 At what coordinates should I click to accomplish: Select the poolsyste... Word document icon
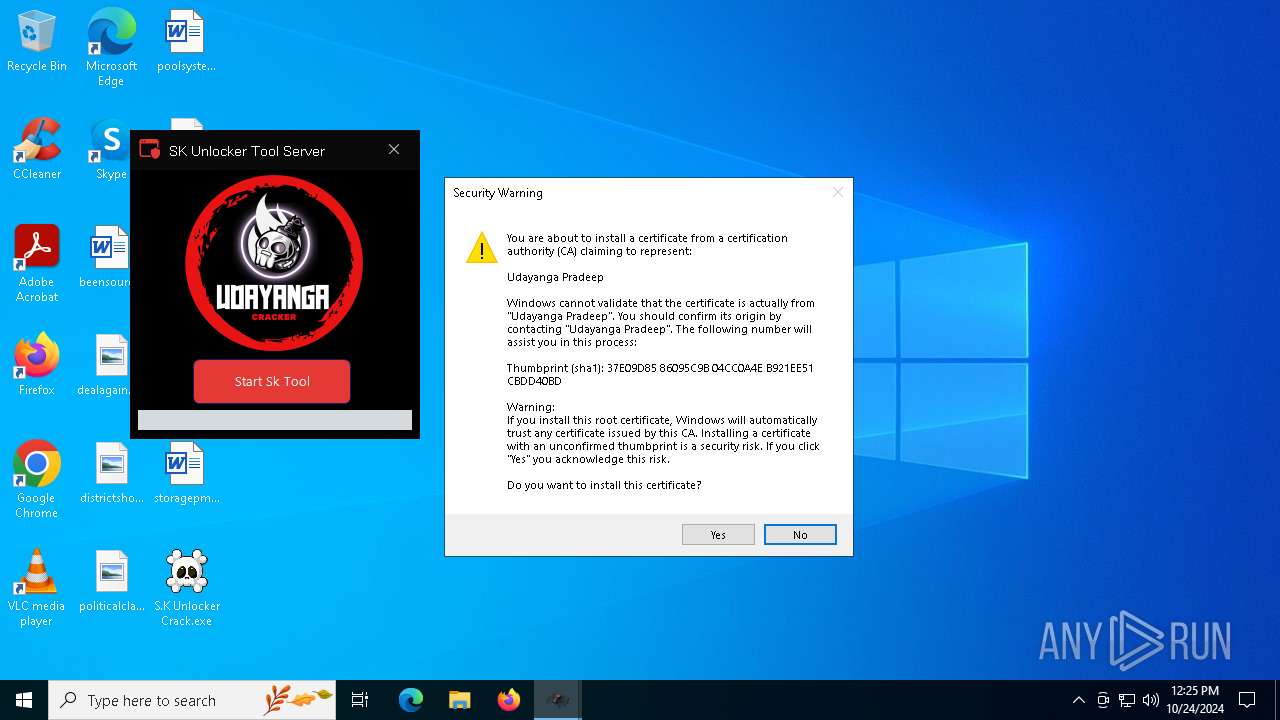(x=186, y=42)
